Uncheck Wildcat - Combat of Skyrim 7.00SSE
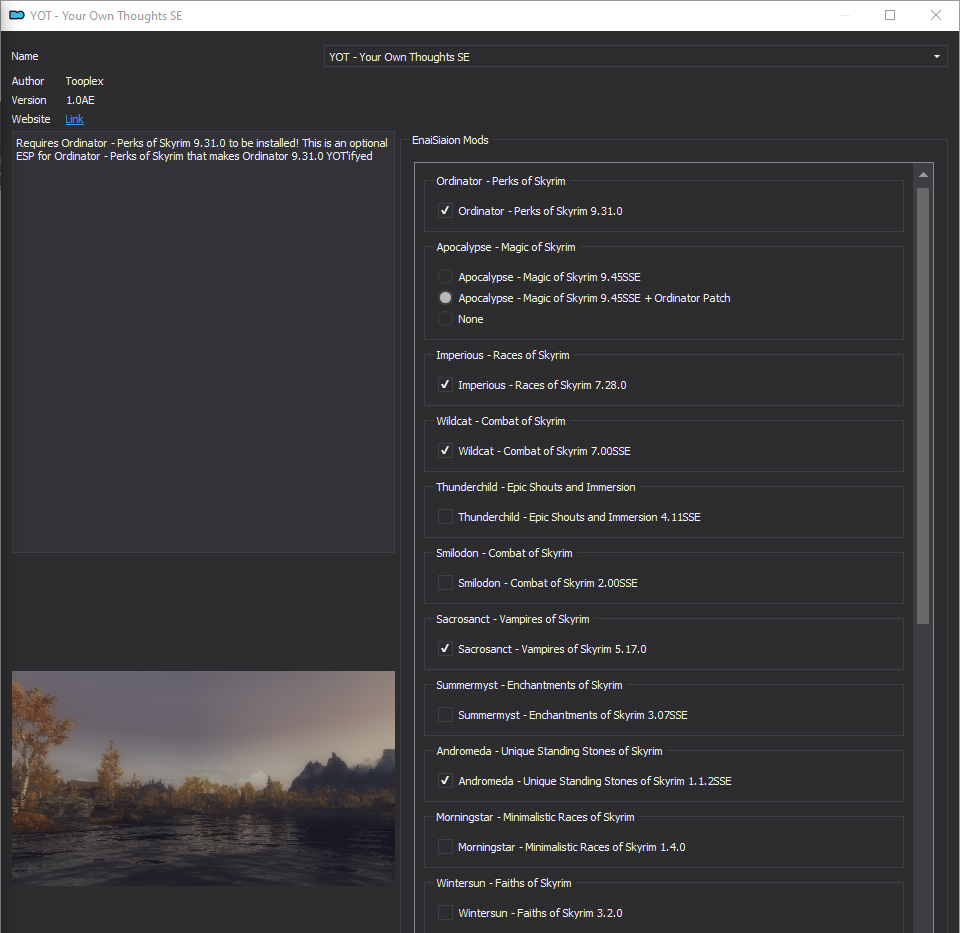The width and height of the screenshot is (960, 933). tap(445, 451)
